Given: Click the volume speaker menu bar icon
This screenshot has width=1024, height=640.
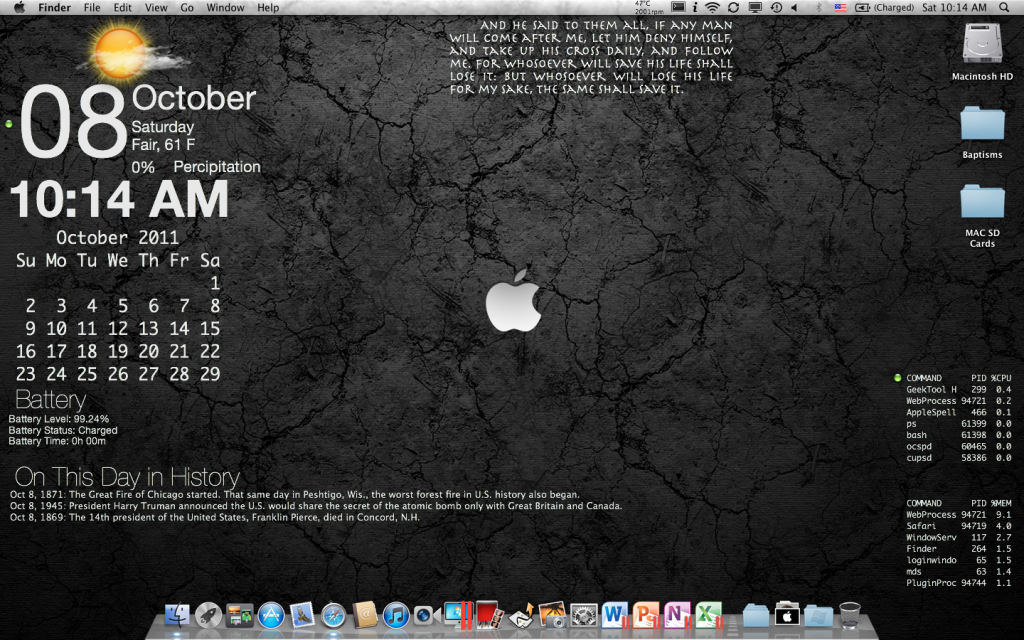Looking at the screenshot, I should (795, 7).
